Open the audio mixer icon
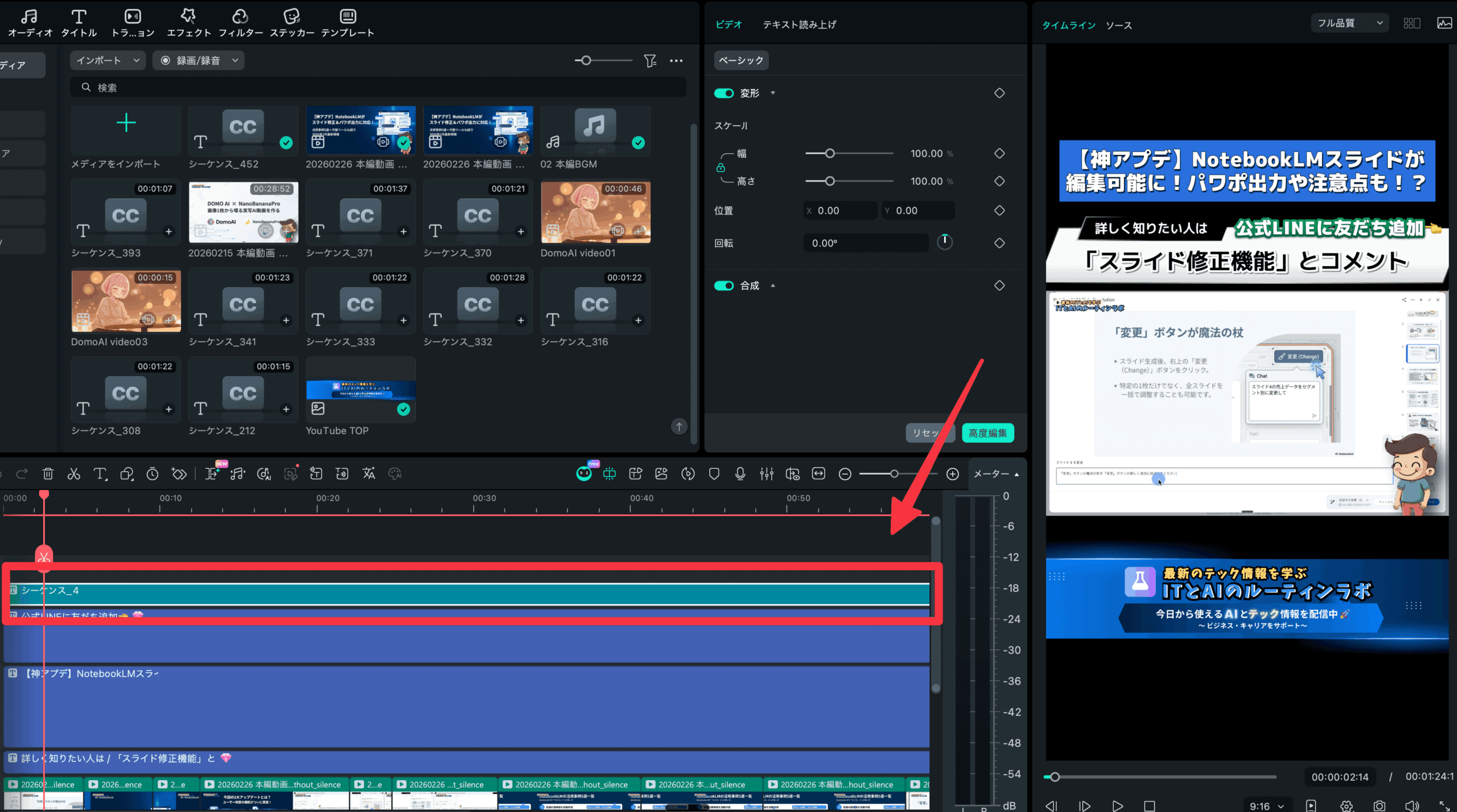 (766, 473)
